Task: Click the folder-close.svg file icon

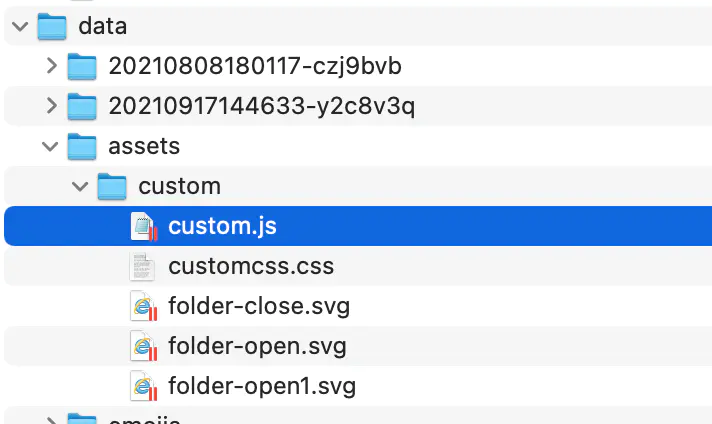Action: pos(145,306)
